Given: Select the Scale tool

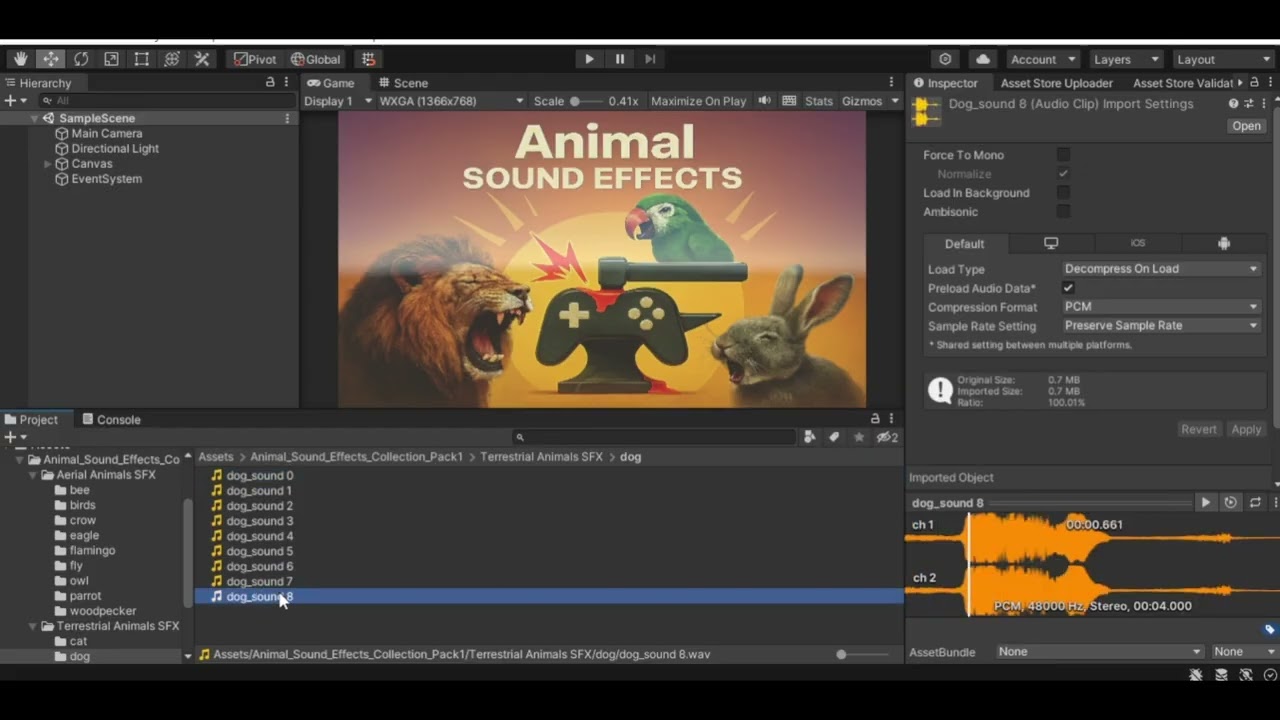Looking at the screenshot, I should point(111,59).
